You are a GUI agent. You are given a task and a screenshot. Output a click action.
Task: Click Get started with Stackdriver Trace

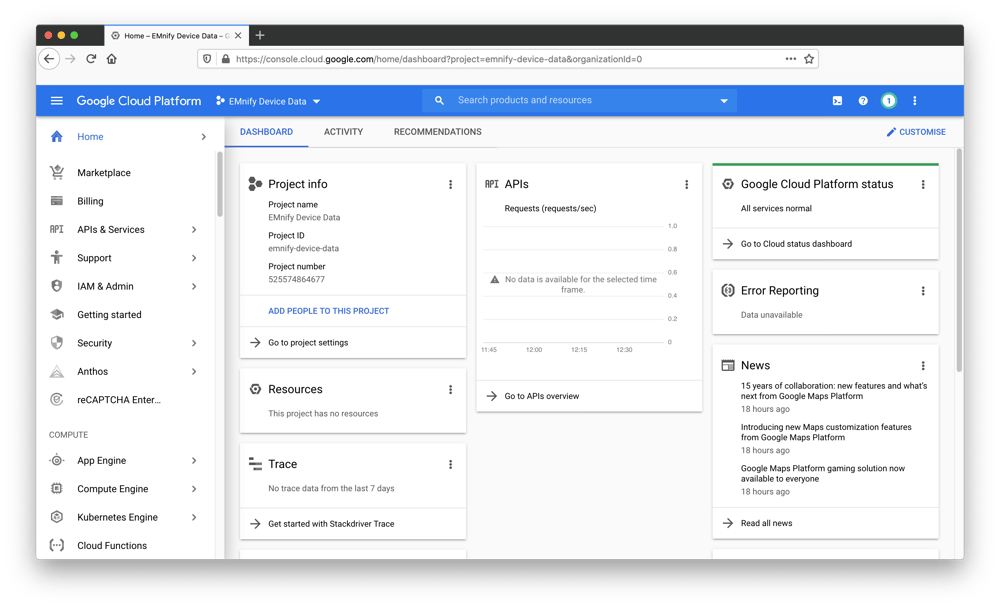331,523
